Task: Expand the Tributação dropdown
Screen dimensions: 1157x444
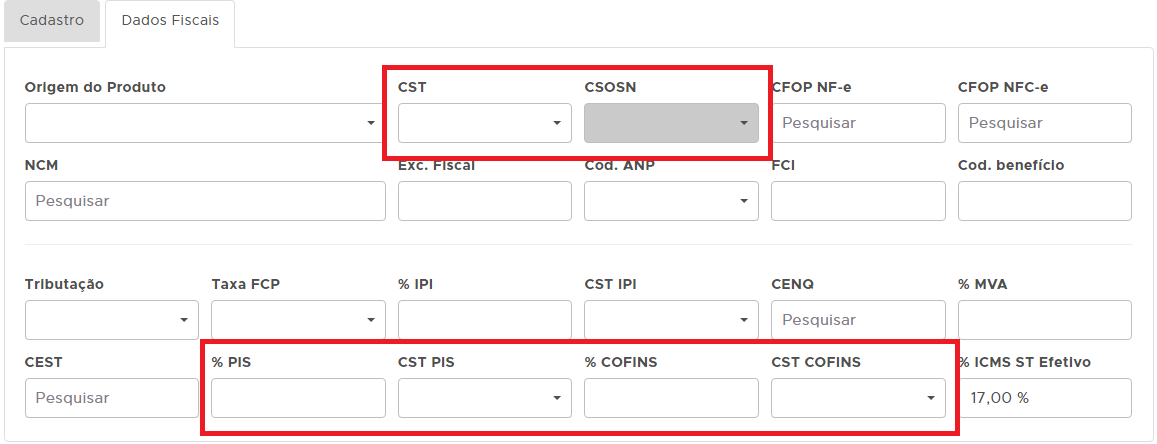Action: pos(112,320)
